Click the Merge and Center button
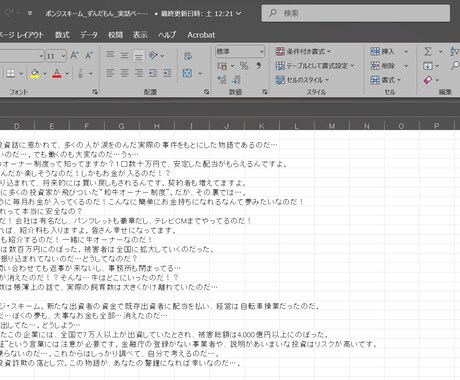Image resolution: width=460 pixels, height=380 pixels. [x=188, y=73]
